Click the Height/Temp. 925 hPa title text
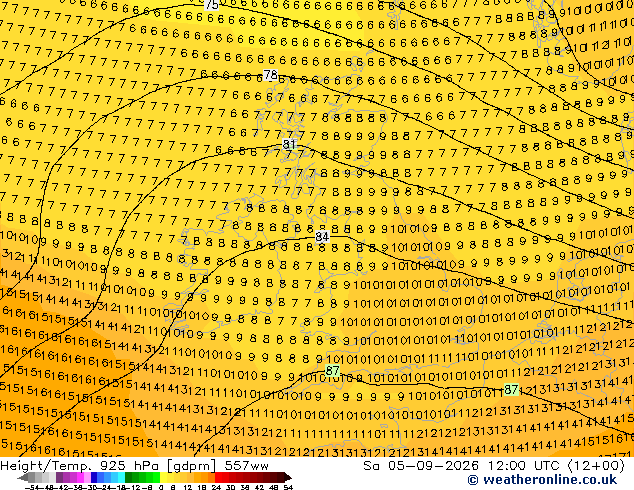This screenshot has width=634, height=490. click(x=82, y=466)
